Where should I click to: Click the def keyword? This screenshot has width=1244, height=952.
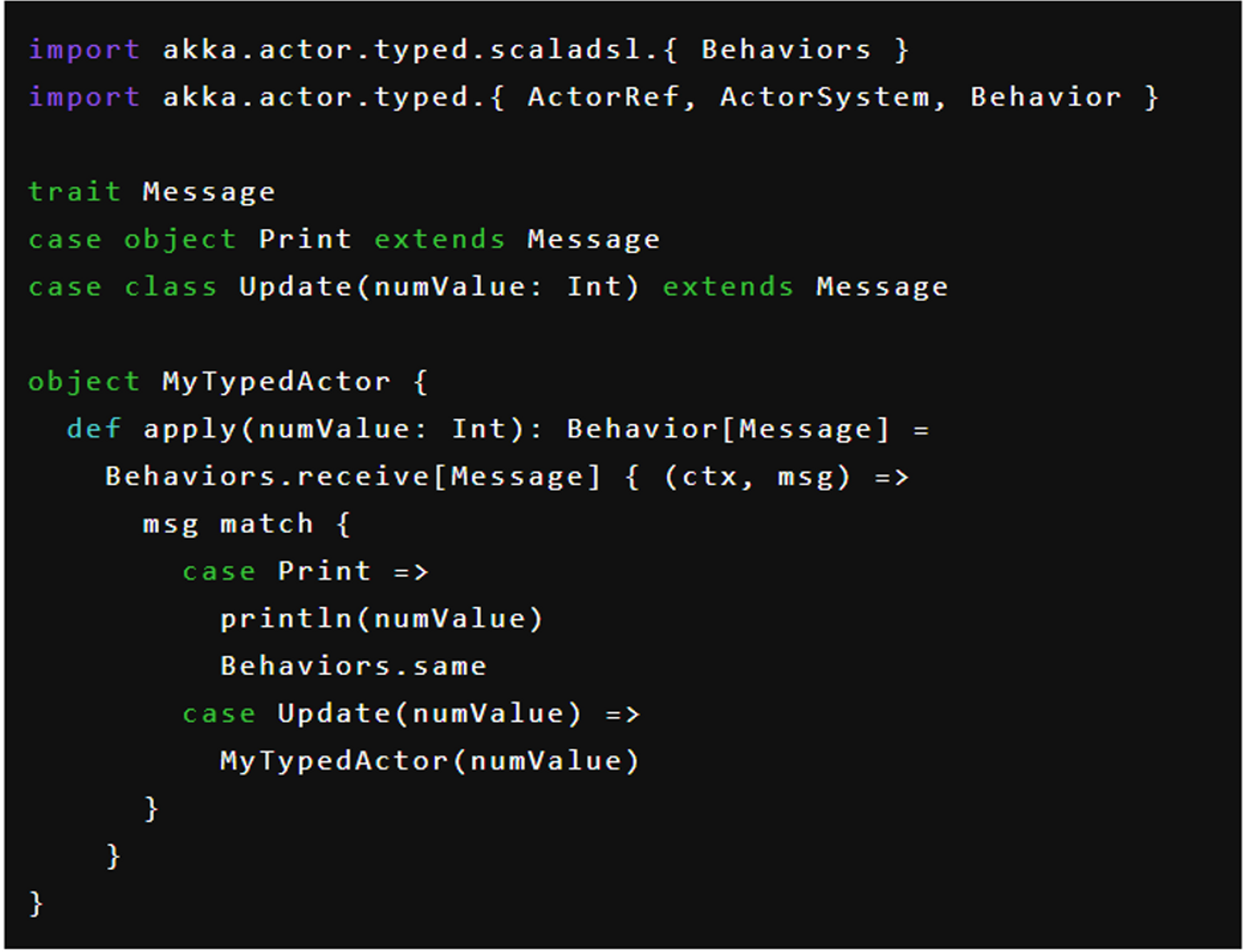pos(93,429)
